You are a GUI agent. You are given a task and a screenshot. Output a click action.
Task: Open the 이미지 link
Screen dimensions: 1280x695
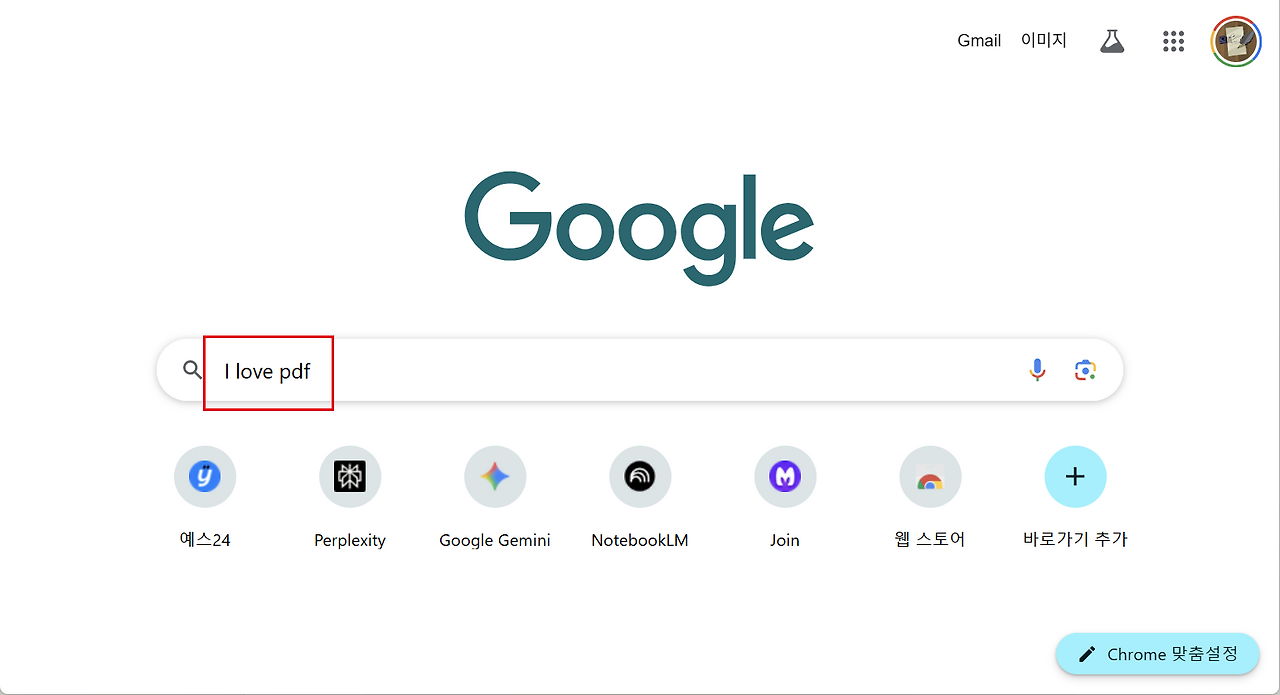click(x=1044, y=41)
